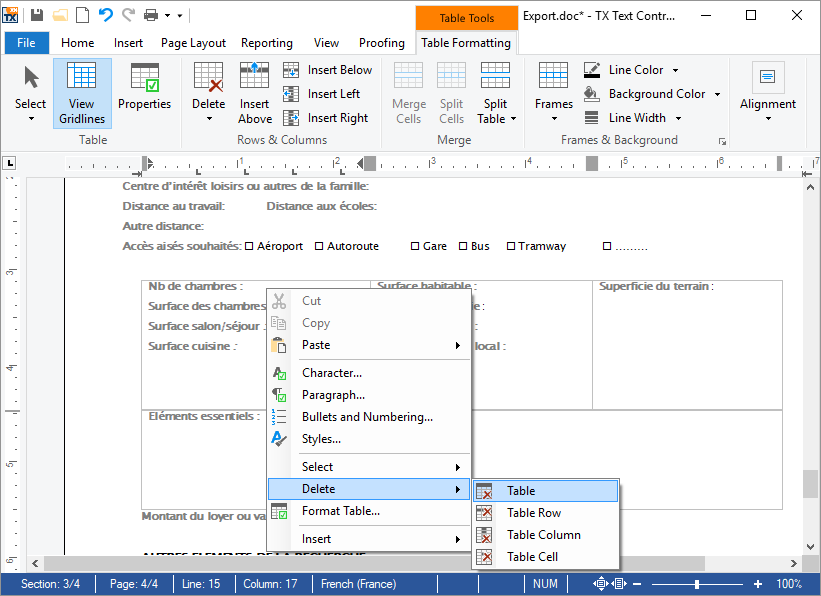The width and height of the screenshot is (821, 596).
Task: Click the Delete button in Rows & Columns
Action: tap(208, 94)
